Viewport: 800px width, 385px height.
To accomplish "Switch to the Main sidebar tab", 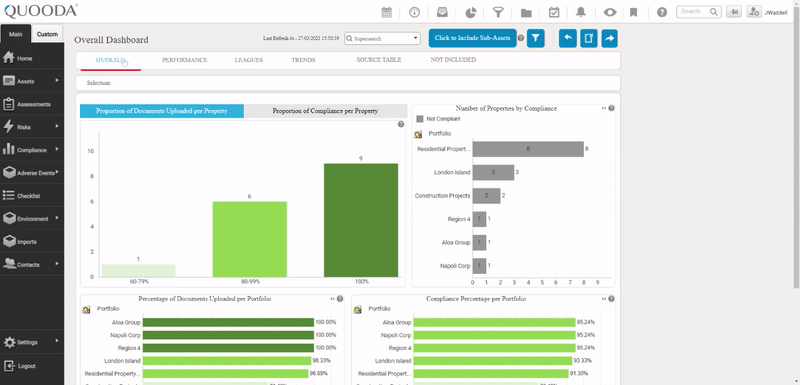I will point(16,34).
